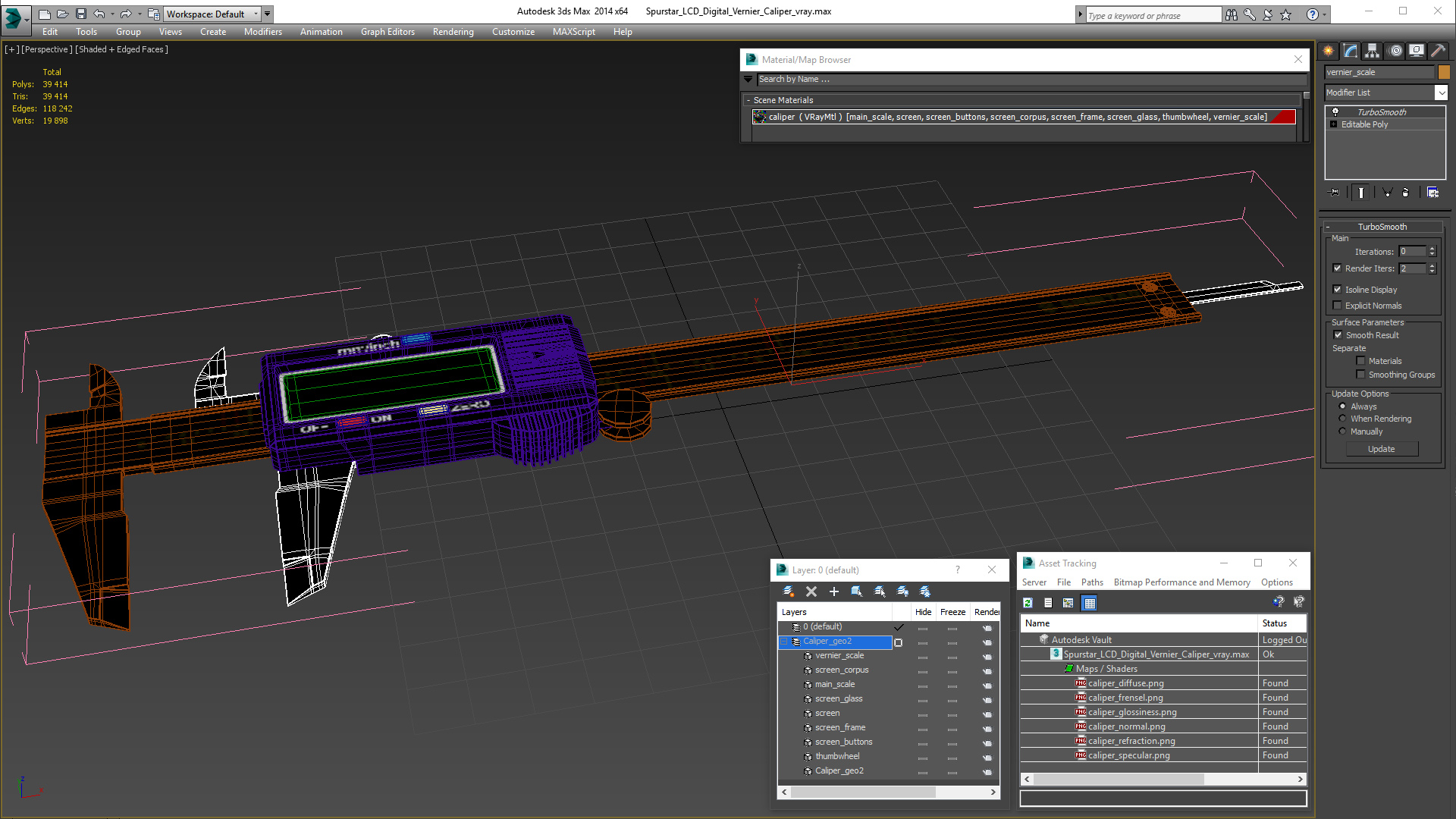Image resolution: width=1456 pixels, height=819 pixels.
Task: Open the Rendering menu
Action: pos(453,32)
